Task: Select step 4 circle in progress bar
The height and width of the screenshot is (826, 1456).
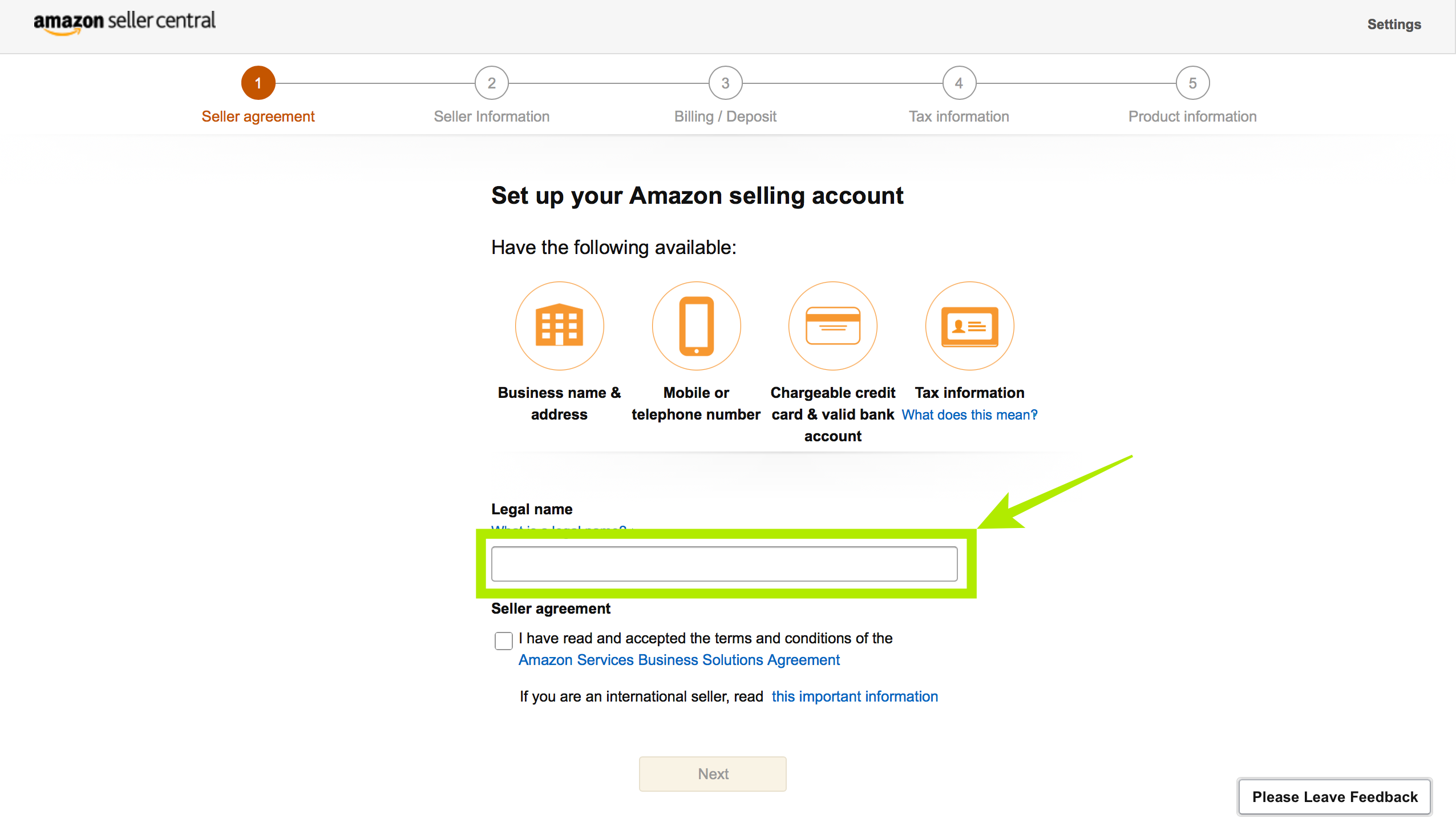Action: click(x=959, y=83)
